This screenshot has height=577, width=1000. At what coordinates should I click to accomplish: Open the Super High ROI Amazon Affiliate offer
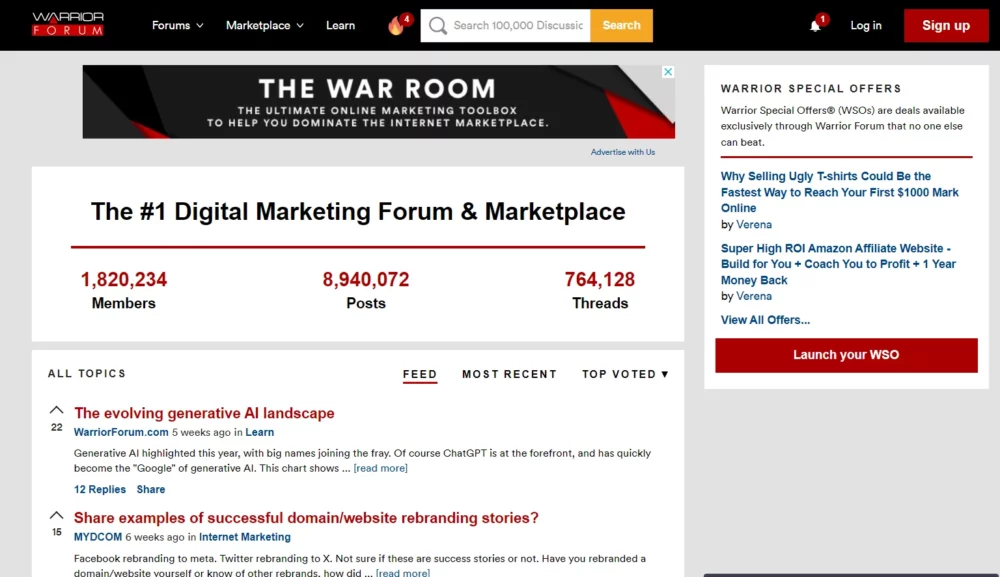tap(838, 264)
